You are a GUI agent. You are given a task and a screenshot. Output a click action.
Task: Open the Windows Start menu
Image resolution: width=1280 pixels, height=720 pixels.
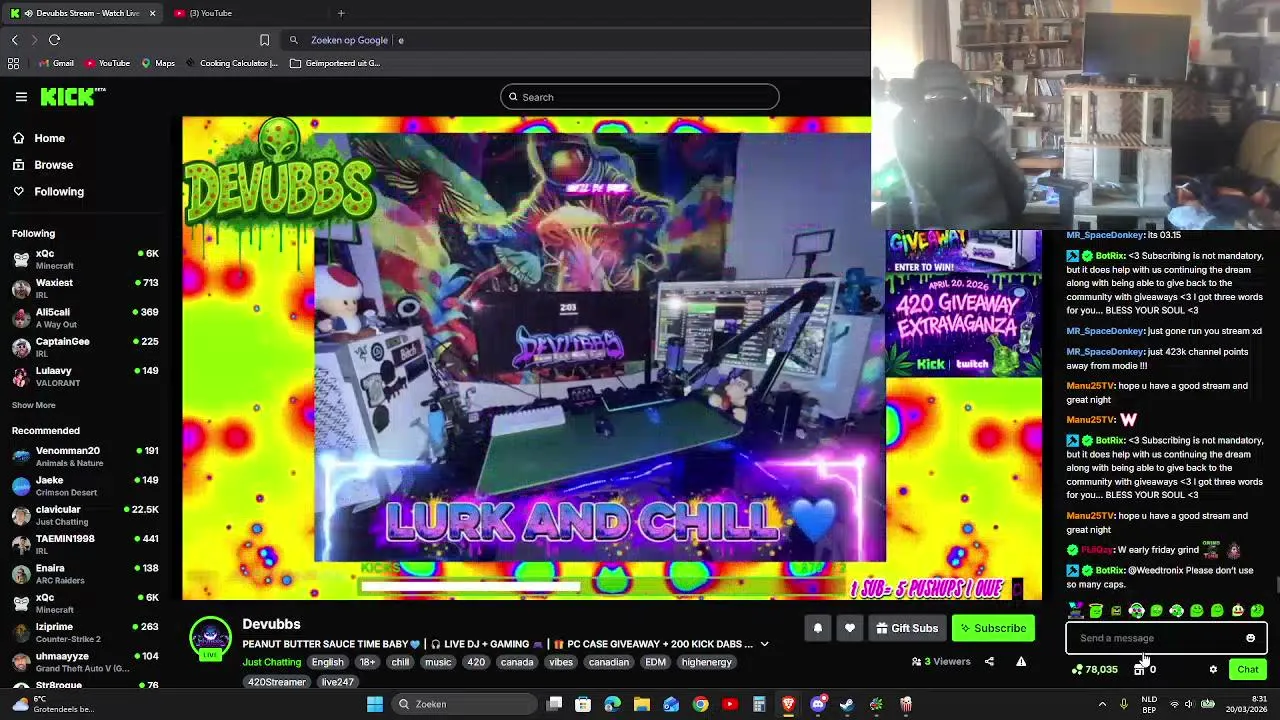point(374,704)
